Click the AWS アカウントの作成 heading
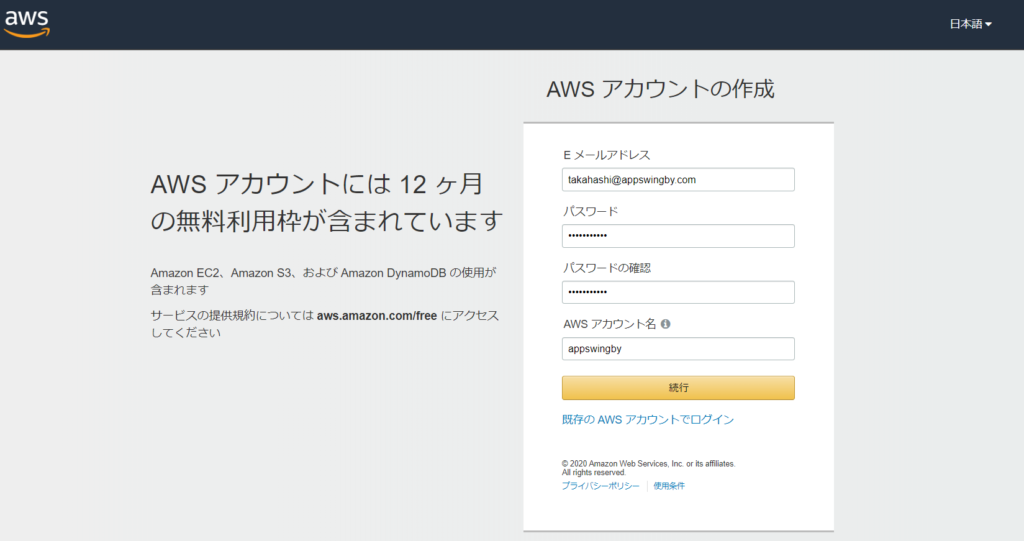 coord(660,89)
